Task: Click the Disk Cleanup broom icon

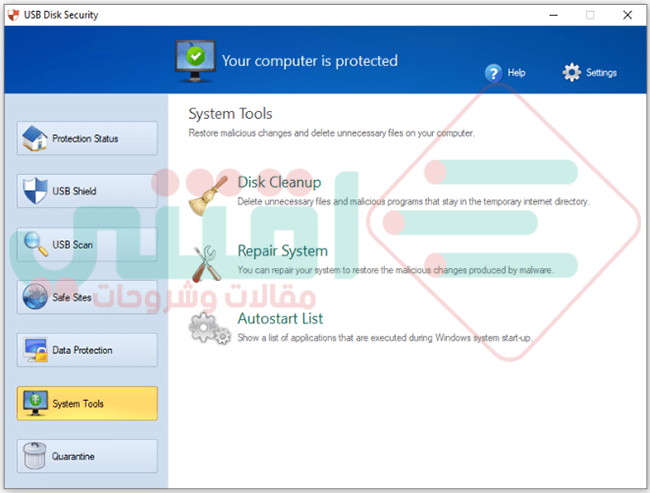Action: click(208, 196)
